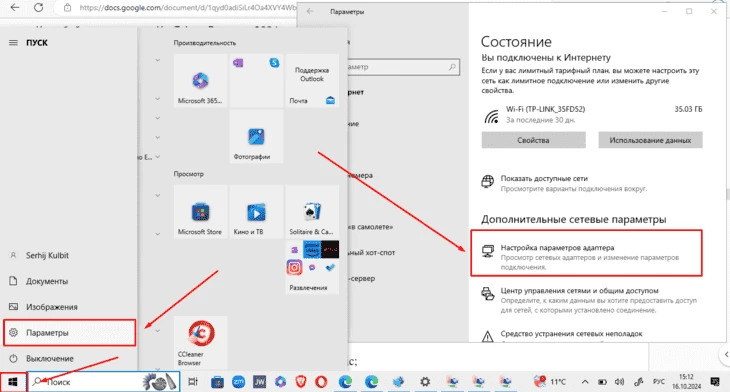The height and width of the screenshot is (392, 730).
Task: Open the Microsoft 365 taskbar icon
Action: point(280,382)
